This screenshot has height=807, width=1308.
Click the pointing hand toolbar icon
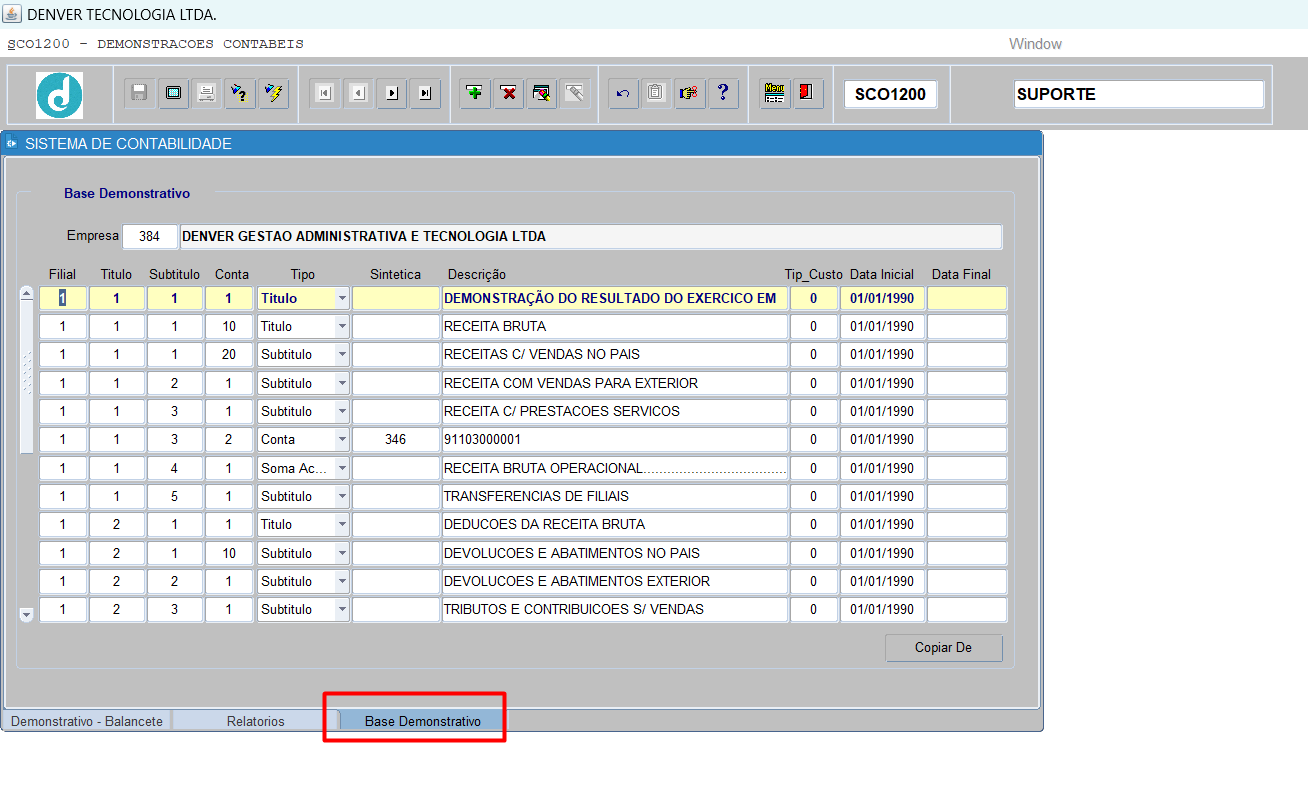click(689, 93)
